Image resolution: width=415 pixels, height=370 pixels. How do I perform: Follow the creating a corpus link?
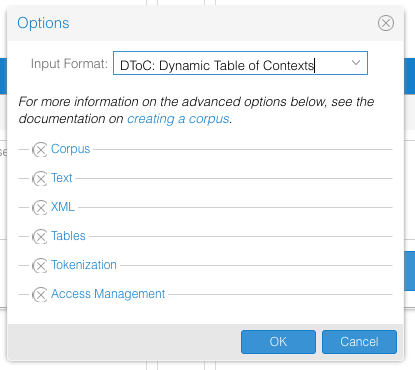(x=178, y=119)
